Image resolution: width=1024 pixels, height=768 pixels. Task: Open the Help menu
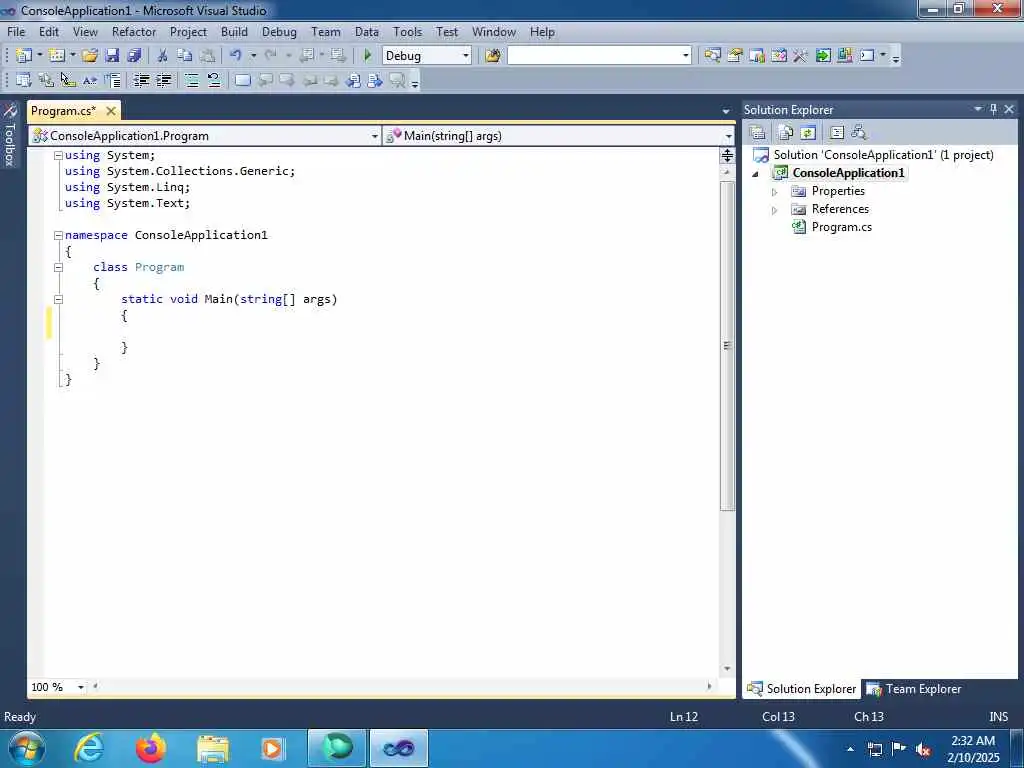pyautogui.click(x=542, y=31)
